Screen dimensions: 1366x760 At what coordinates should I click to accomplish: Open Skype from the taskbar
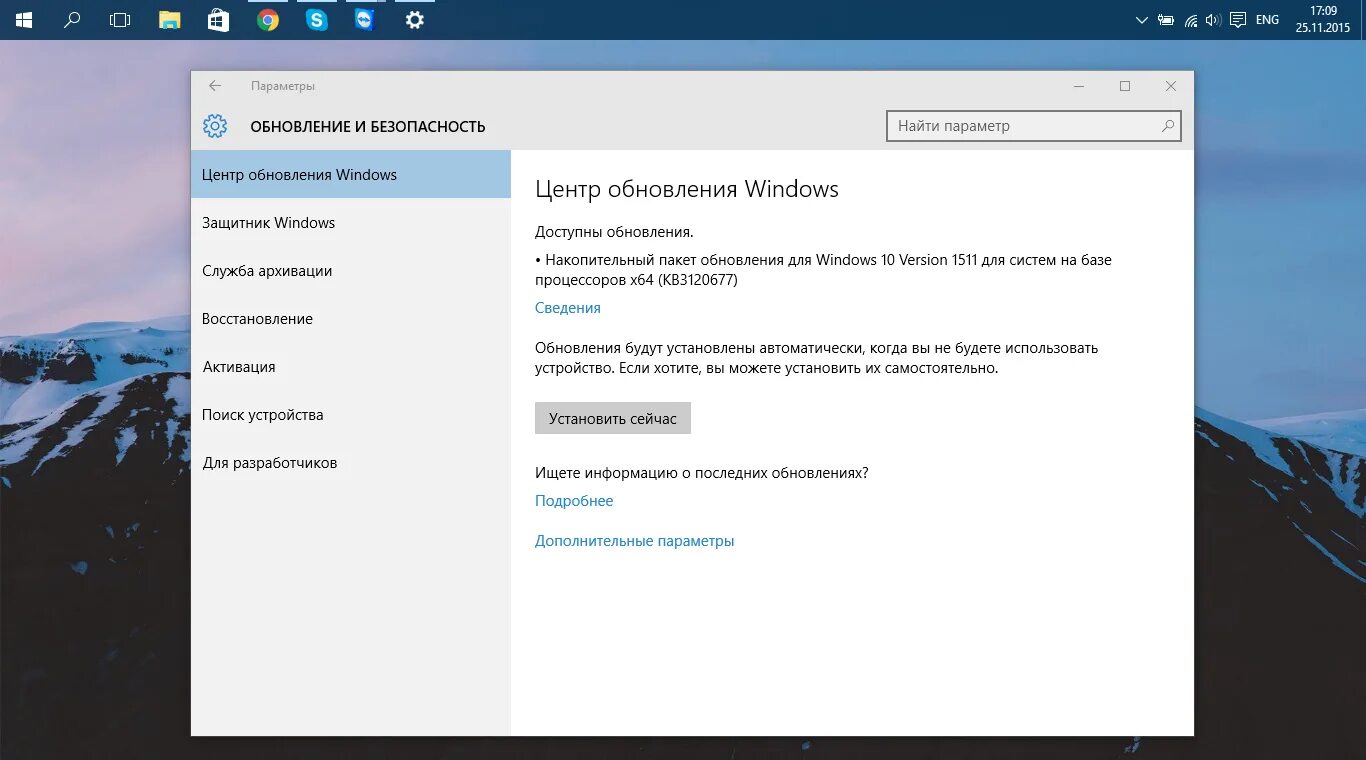317,20
